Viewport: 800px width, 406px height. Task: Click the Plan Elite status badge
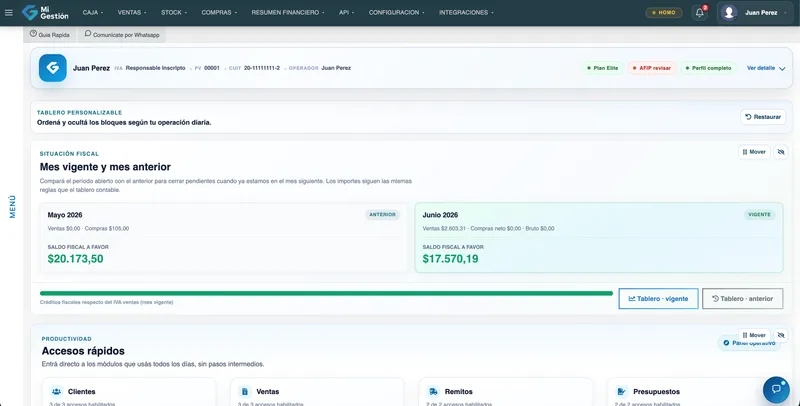[x=603, y=68]
